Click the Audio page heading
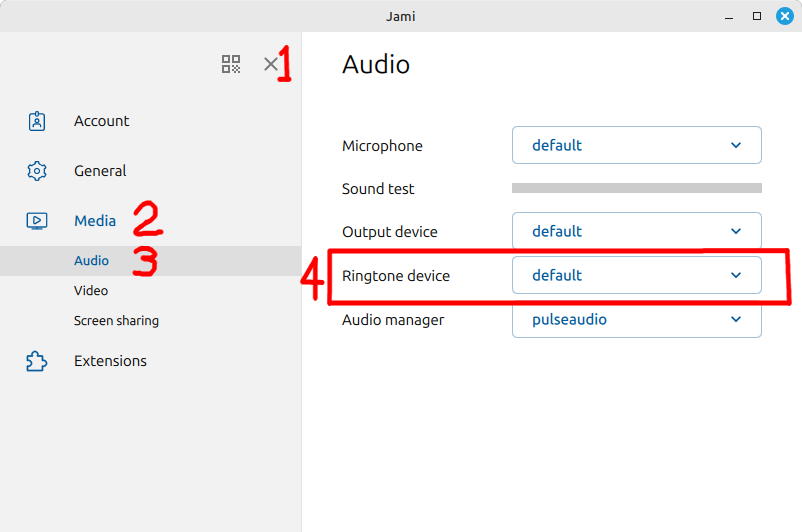The image size is (802, 532). [376, 65]
